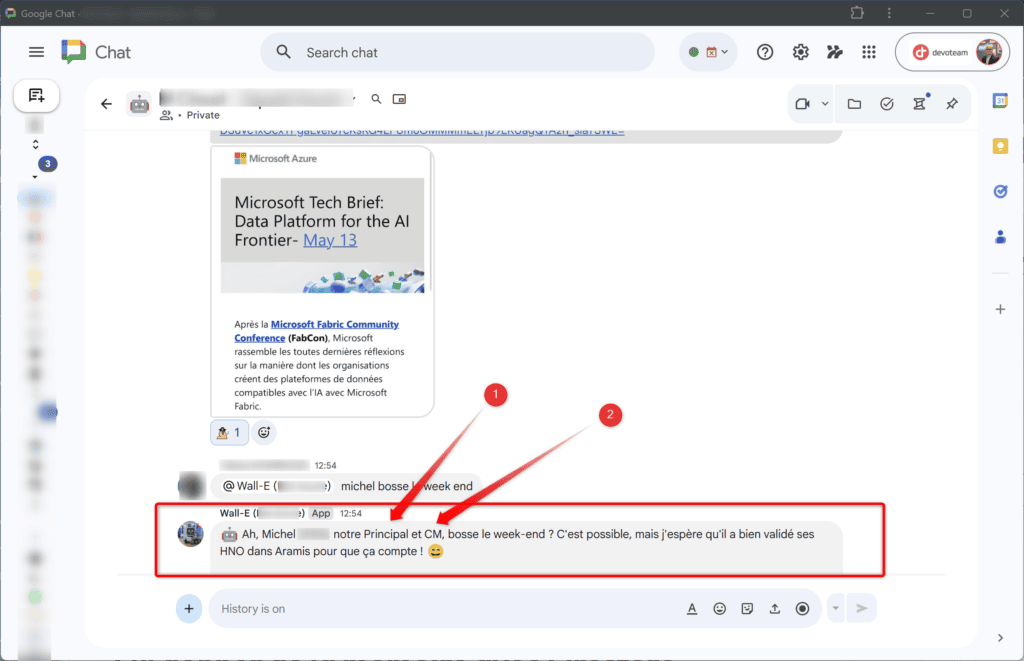Open Keep notes in side panel
Viewport: 1024px width, 661px height.
pyautogui.click(x=1000, y=146)
